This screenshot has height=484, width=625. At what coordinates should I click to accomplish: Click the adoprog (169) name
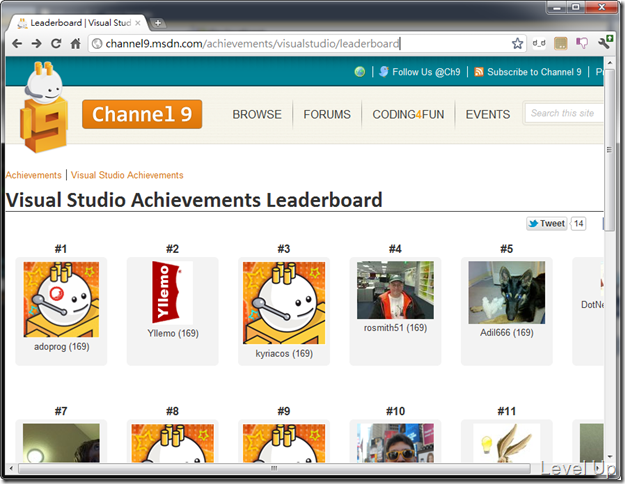[x=61, y=347]
